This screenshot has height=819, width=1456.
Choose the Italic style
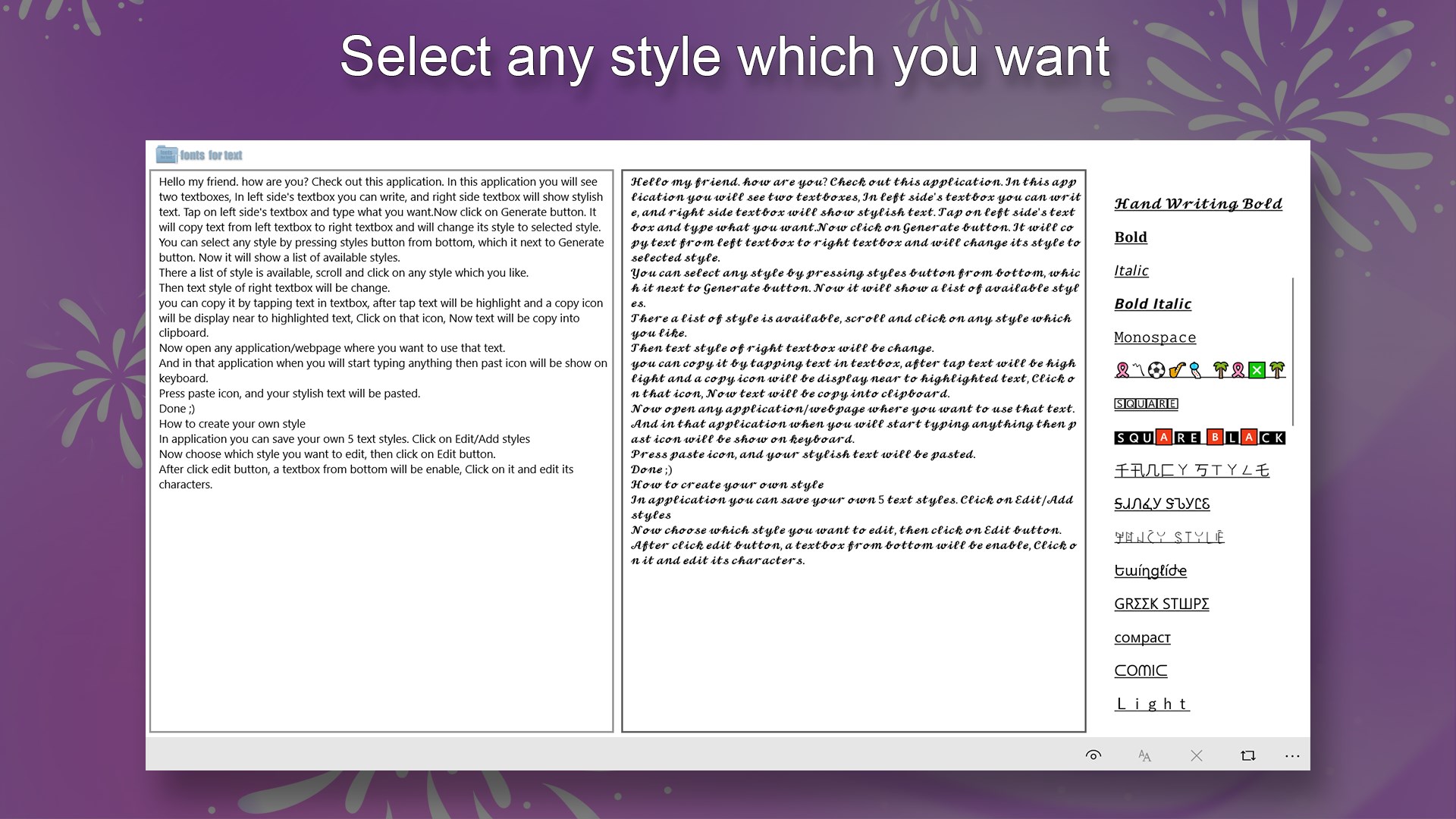[x=1131, y=271]
